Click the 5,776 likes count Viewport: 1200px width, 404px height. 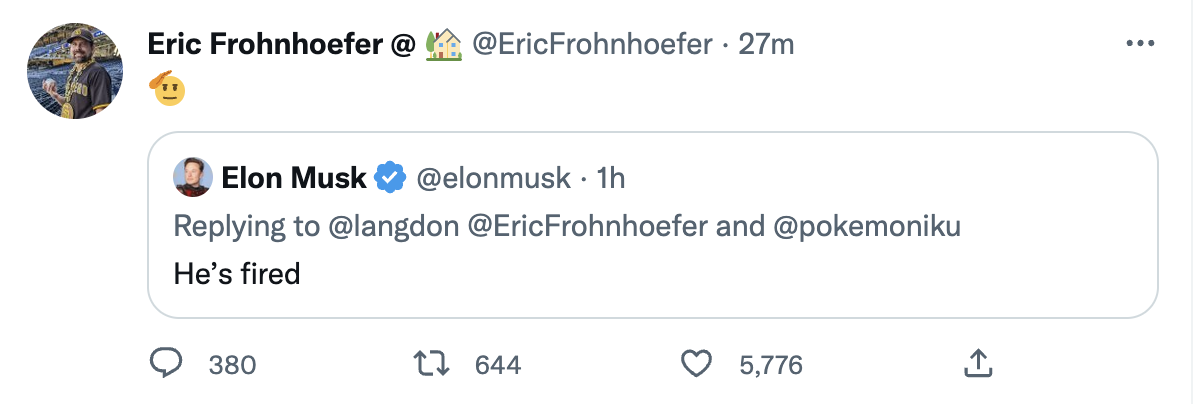[x=770, y=365]
